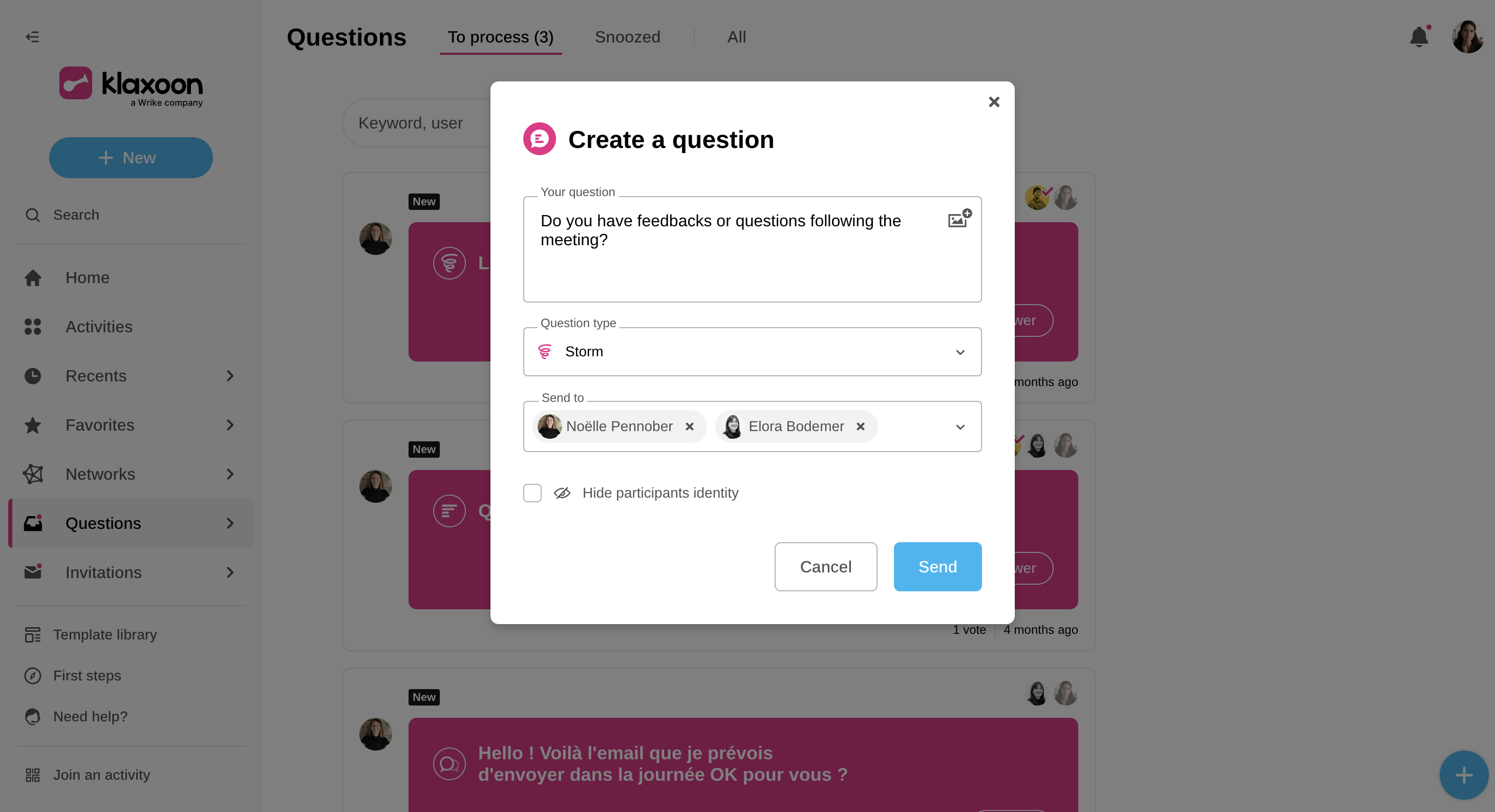The width and height of the screenshot is (1495, 812).
Task: Open the Join an activity QR icon
Action: pos(32,775)
